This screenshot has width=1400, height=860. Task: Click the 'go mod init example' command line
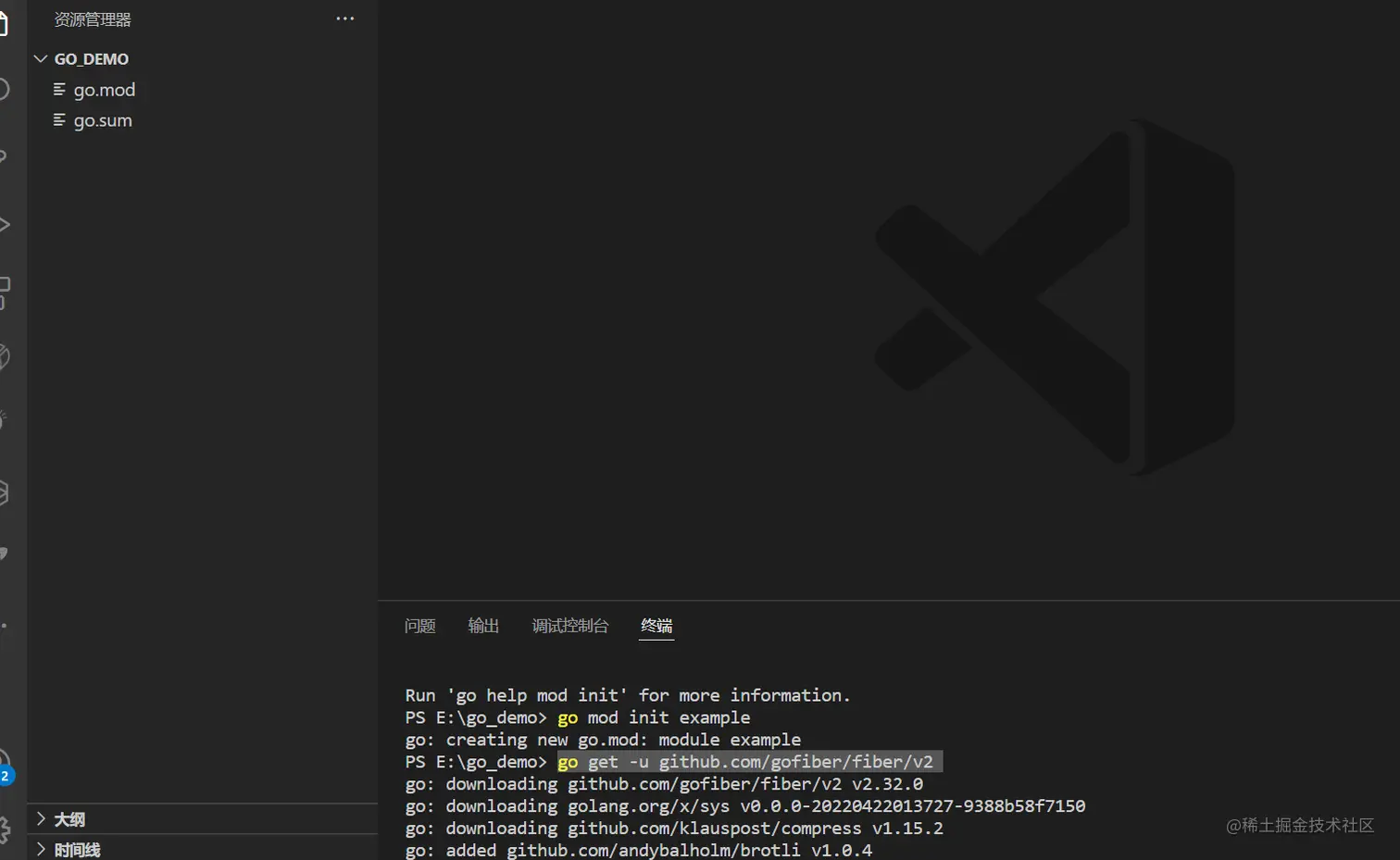[x=654, y=717]
